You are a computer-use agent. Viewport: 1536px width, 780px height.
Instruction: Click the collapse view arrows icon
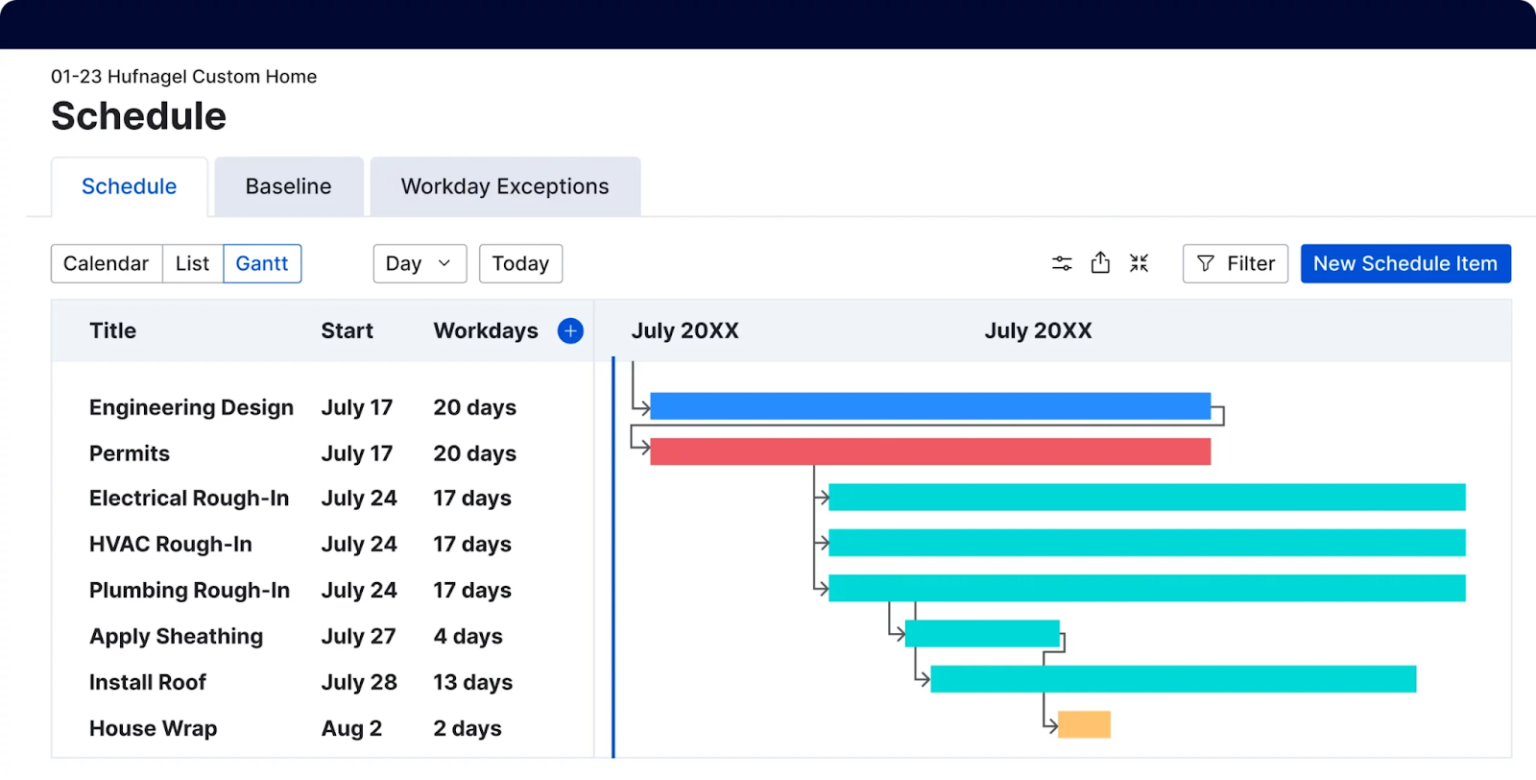pyautogui.click(x=1139, y=263)
